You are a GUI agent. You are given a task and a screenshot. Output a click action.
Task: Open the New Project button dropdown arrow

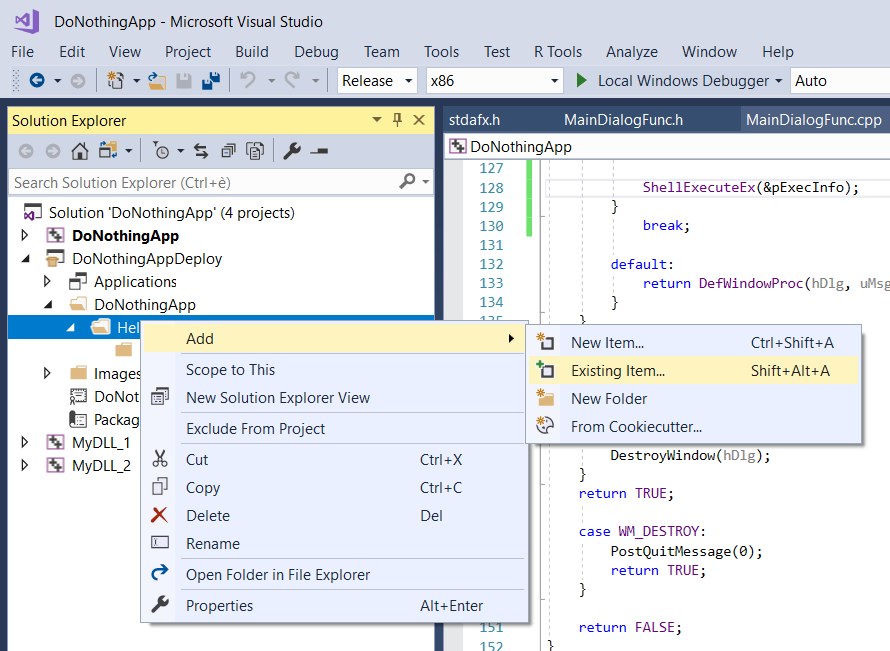point(136,81)
